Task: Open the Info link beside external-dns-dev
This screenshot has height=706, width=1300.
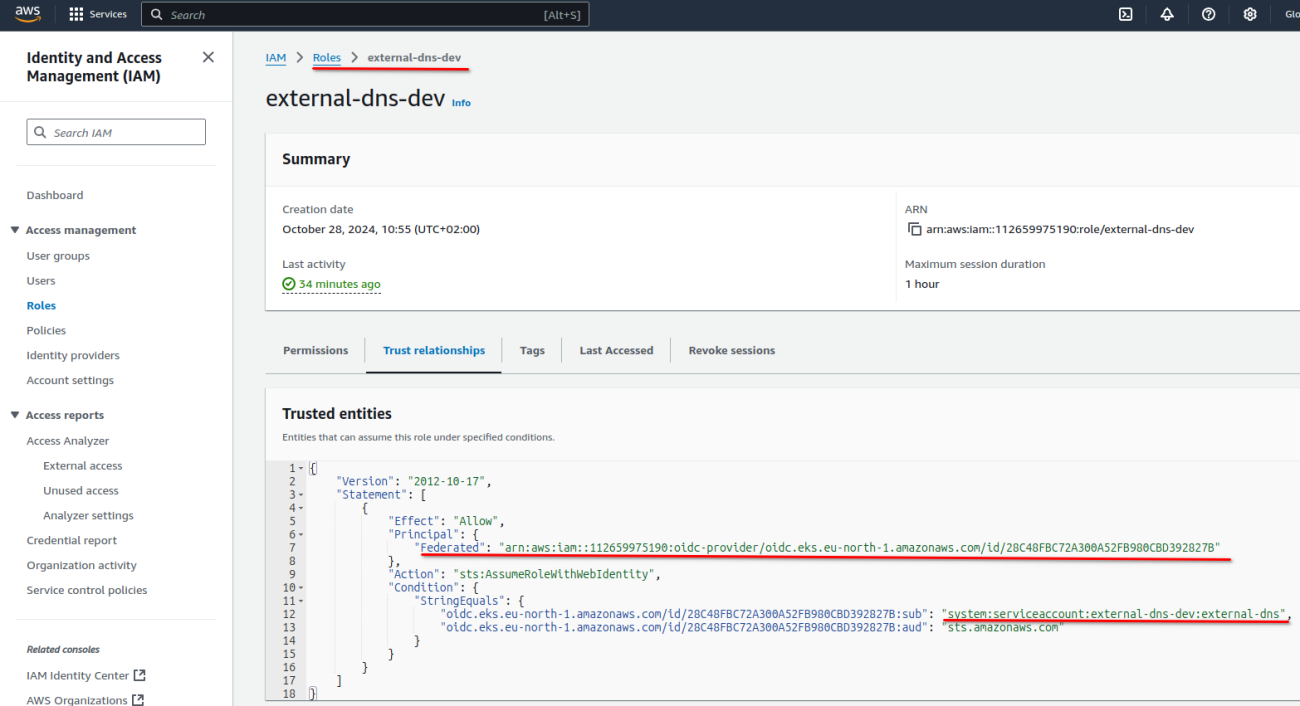Action: point(461,103)
